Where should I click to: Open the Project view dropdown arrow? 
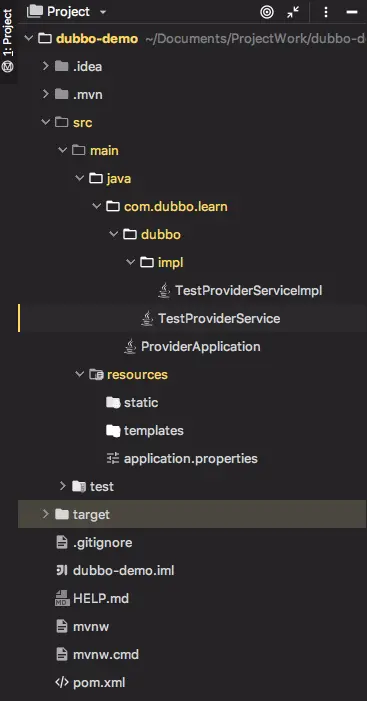[103, 12]
